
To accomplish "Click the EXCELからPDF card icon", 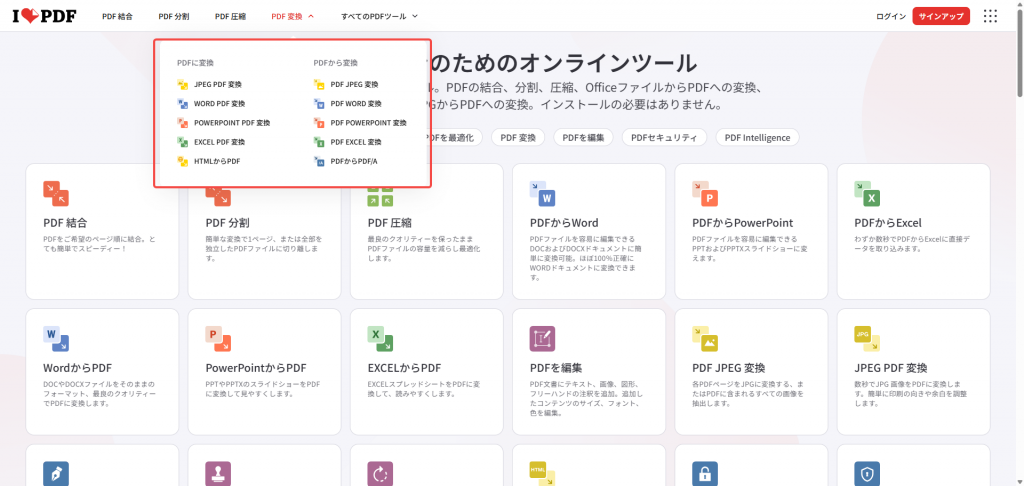I will click(381, 338).
